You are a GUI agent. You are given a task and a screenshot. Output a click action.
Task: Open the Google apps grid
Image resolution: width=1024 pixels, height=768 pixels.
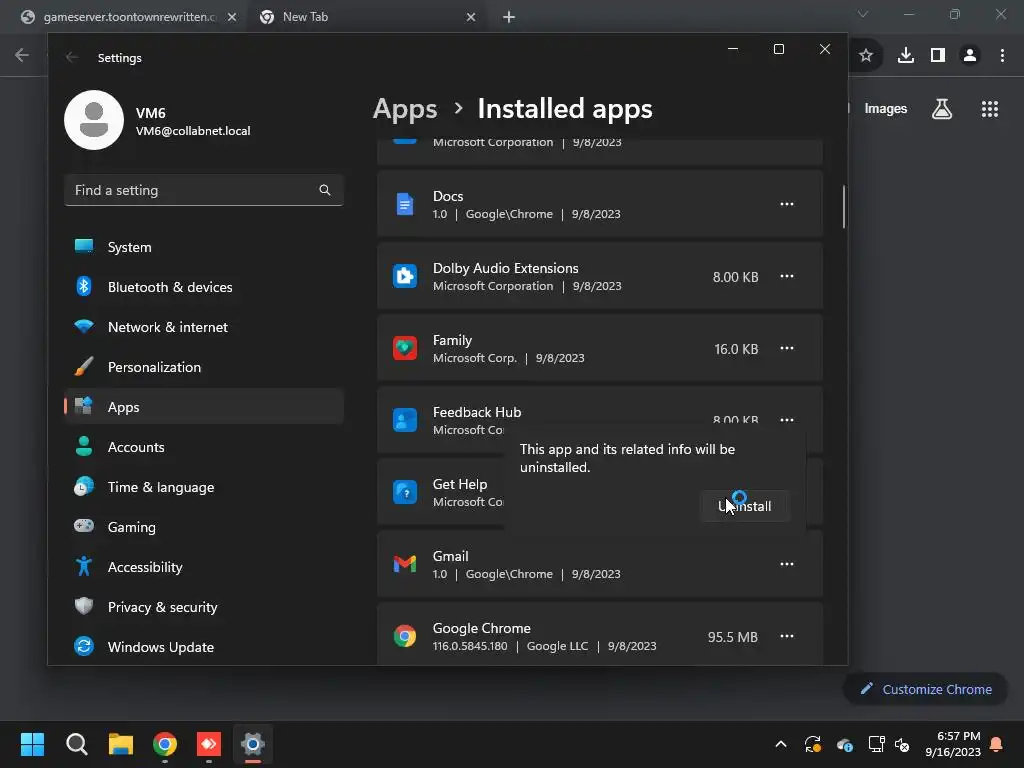990,109
